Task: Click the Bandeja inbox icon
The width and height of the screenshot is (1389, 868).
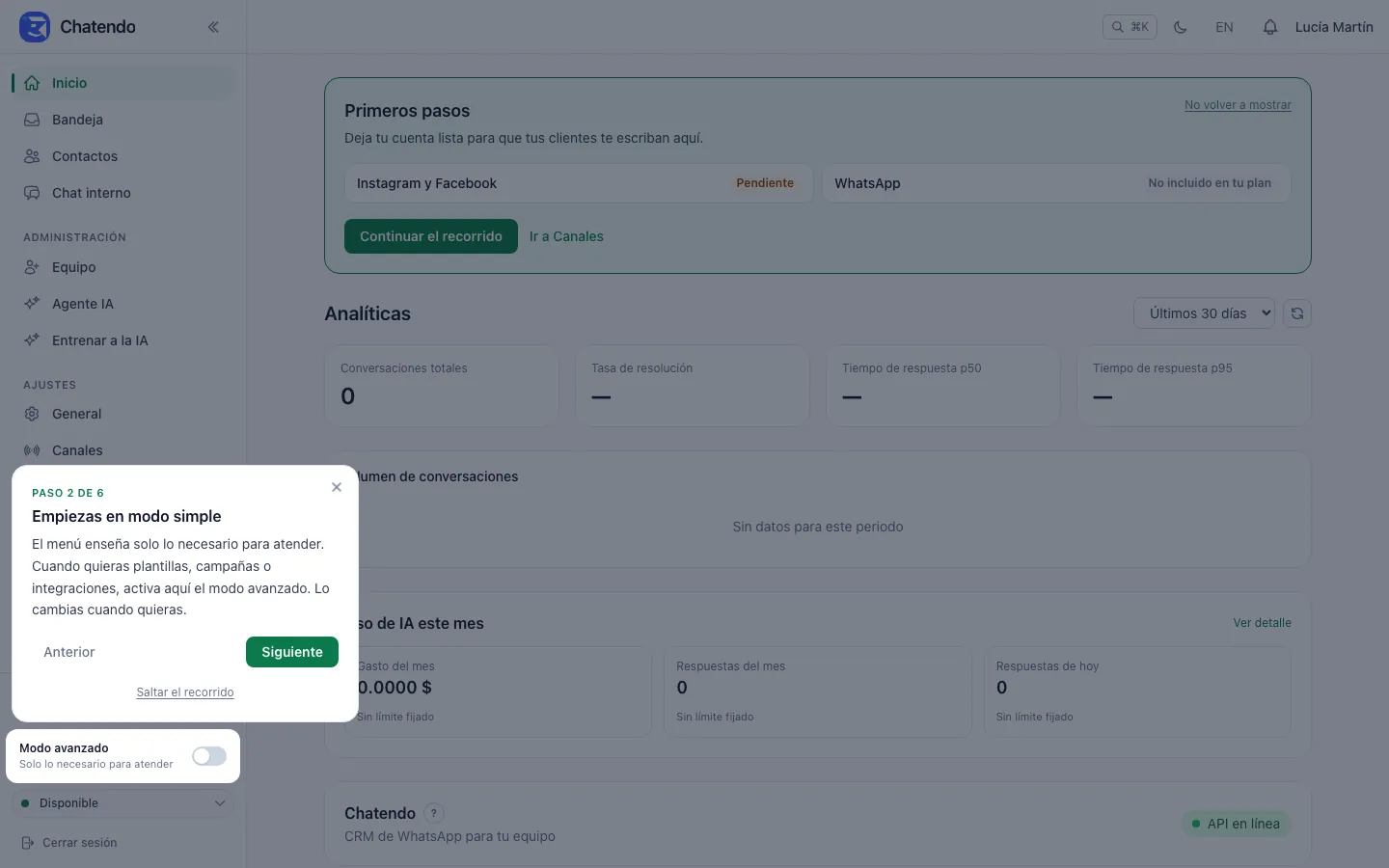Action: coord(32,120)
